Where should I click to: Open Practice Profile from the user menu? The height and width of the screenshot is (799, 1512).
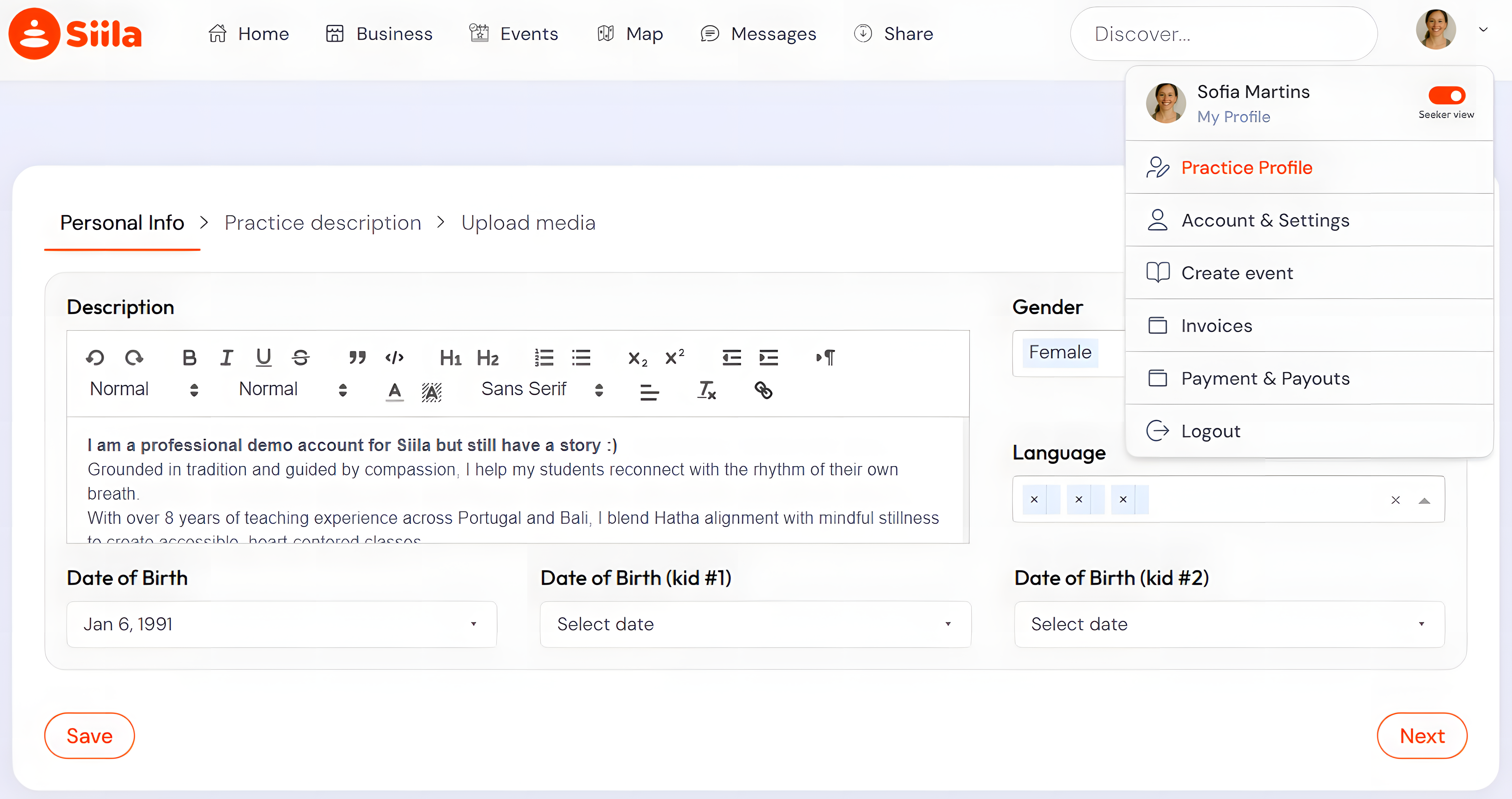click(1310, 168)
